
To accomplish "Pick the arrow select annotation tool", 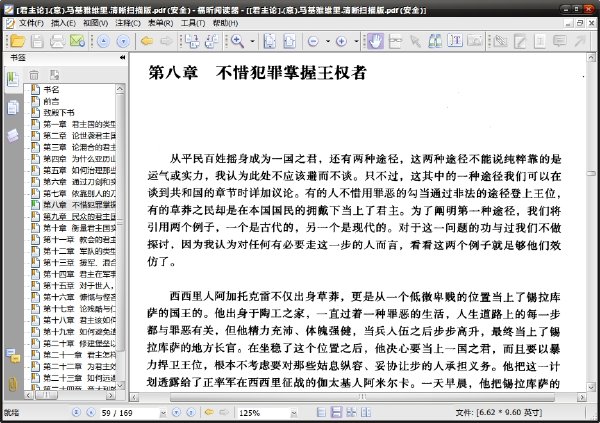I will pos(415,41).
